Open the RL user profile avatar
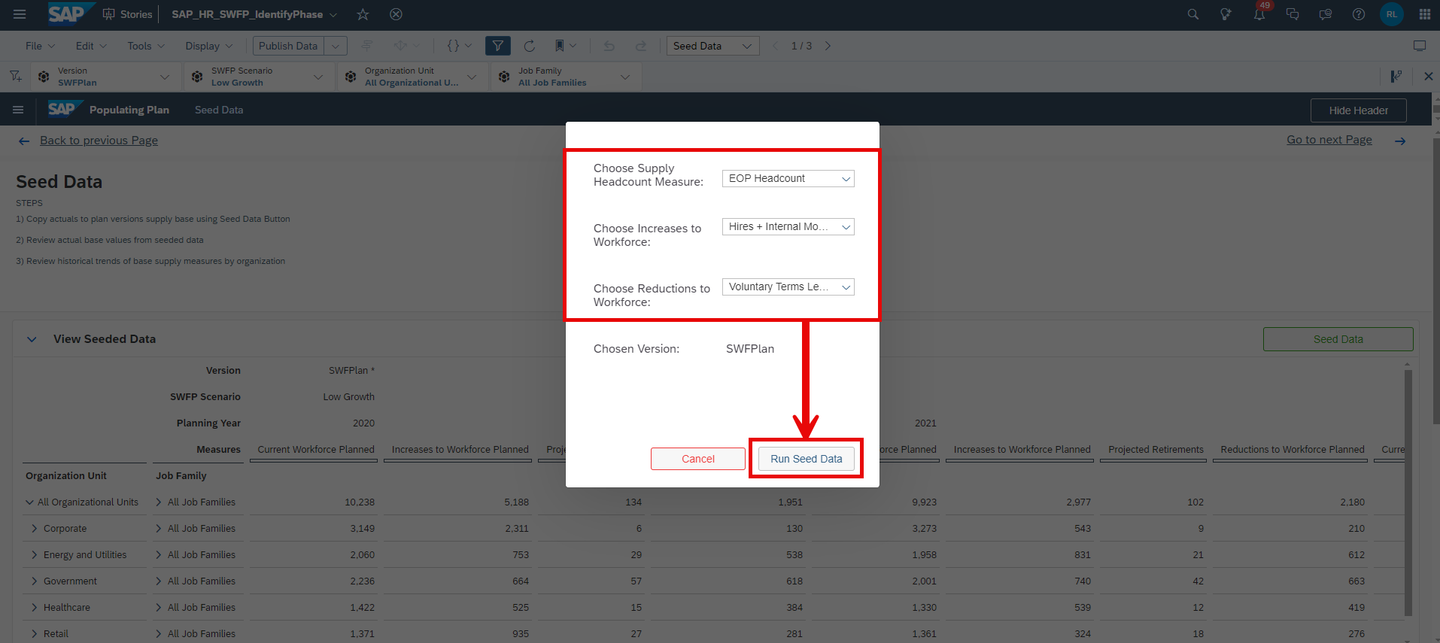This screenshot has width=1440, height=643. pyautogui.click(x=1391, y=14)
